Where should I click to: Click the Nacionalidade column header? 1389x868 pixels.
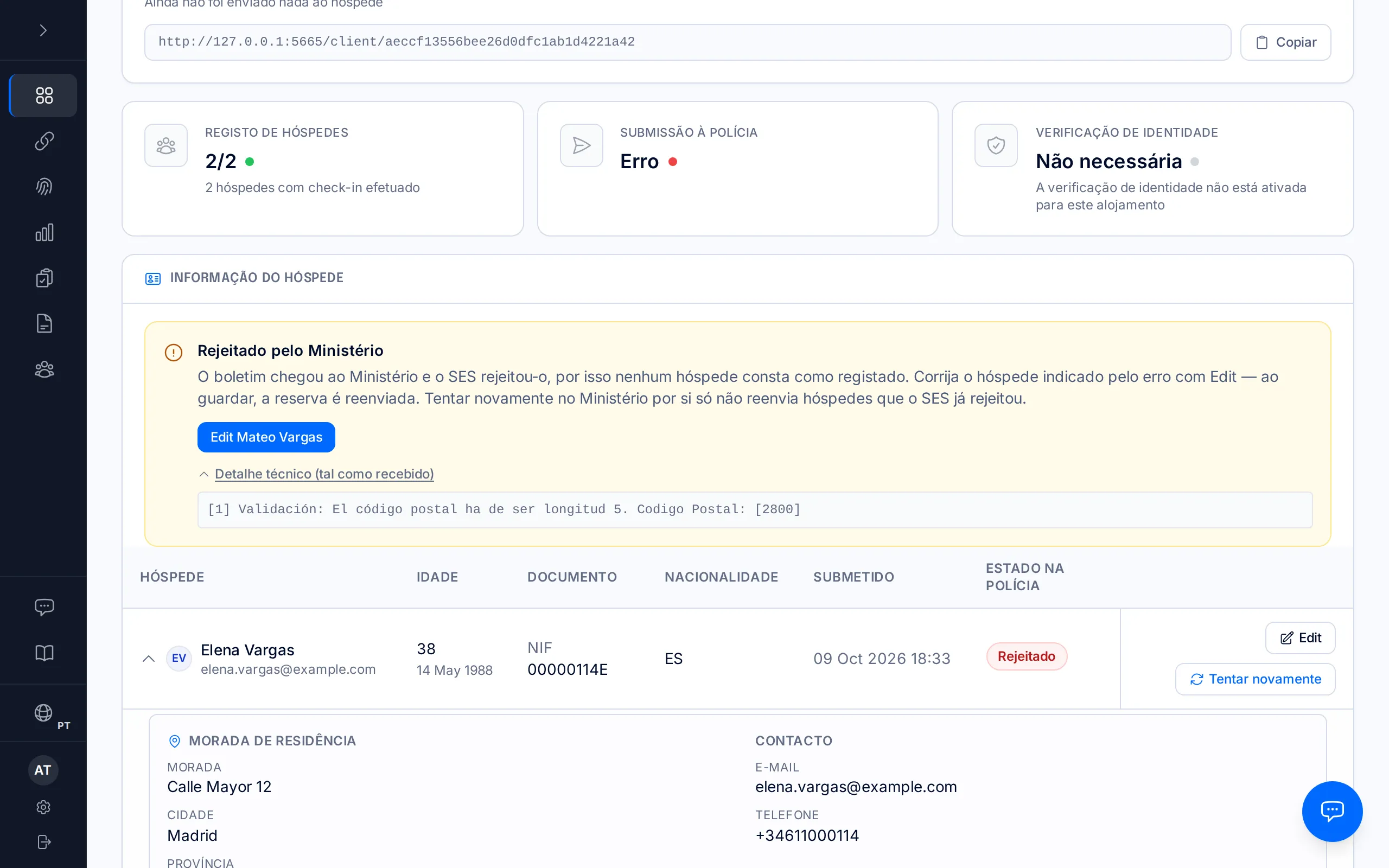coord(722,577)
